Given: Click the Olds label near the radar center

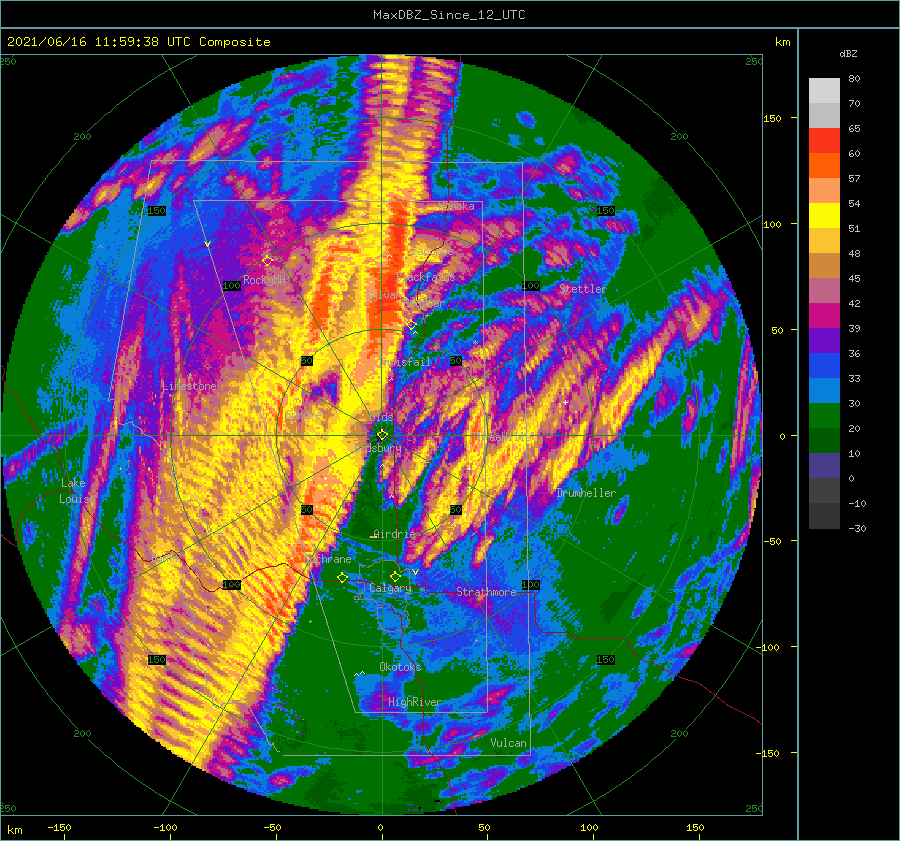Looking at the screenshot, I should tap(382, 417).
